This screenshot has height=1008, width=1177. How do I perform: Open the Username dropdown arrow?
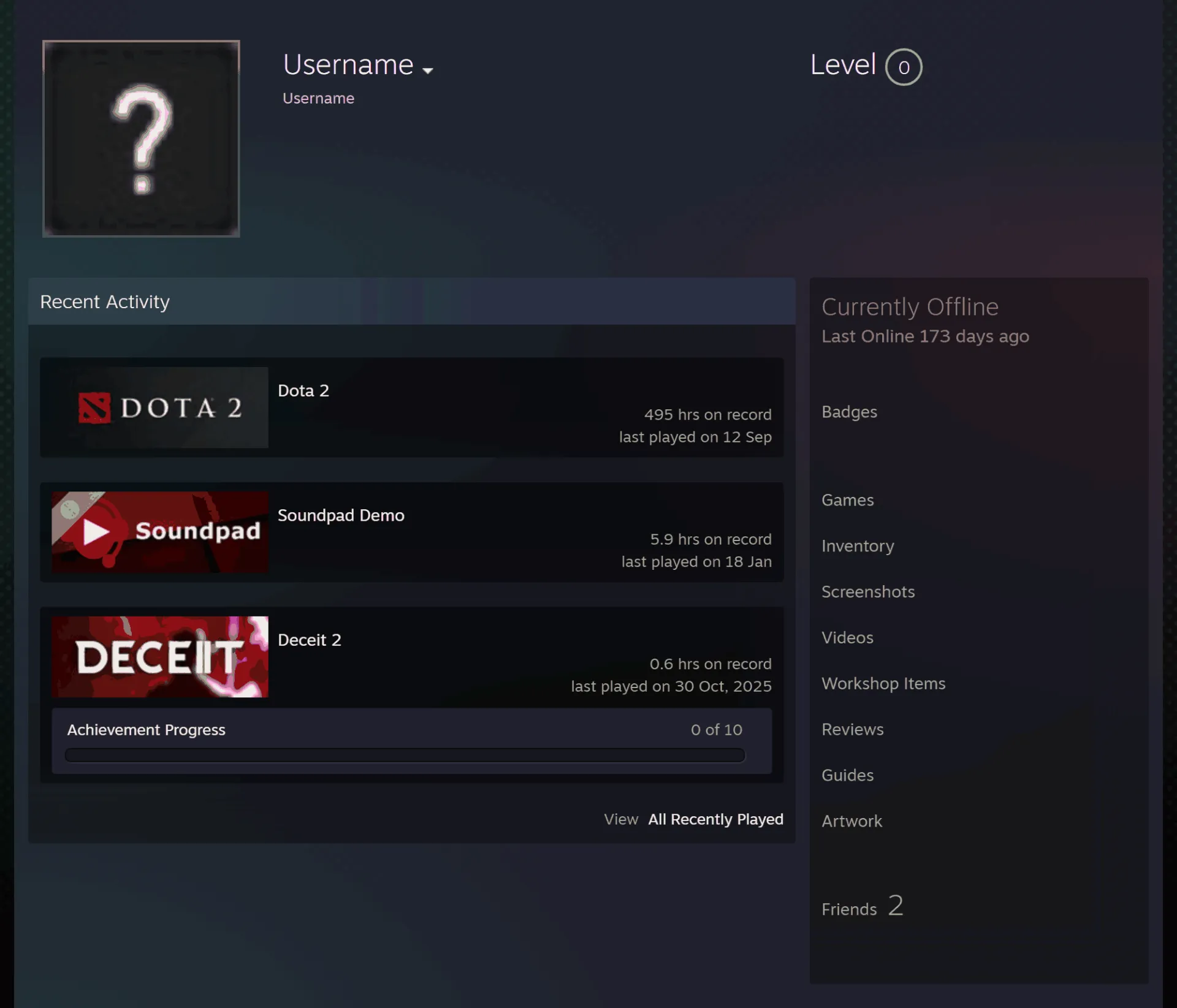pyautogui.click(x=428, y=70)
